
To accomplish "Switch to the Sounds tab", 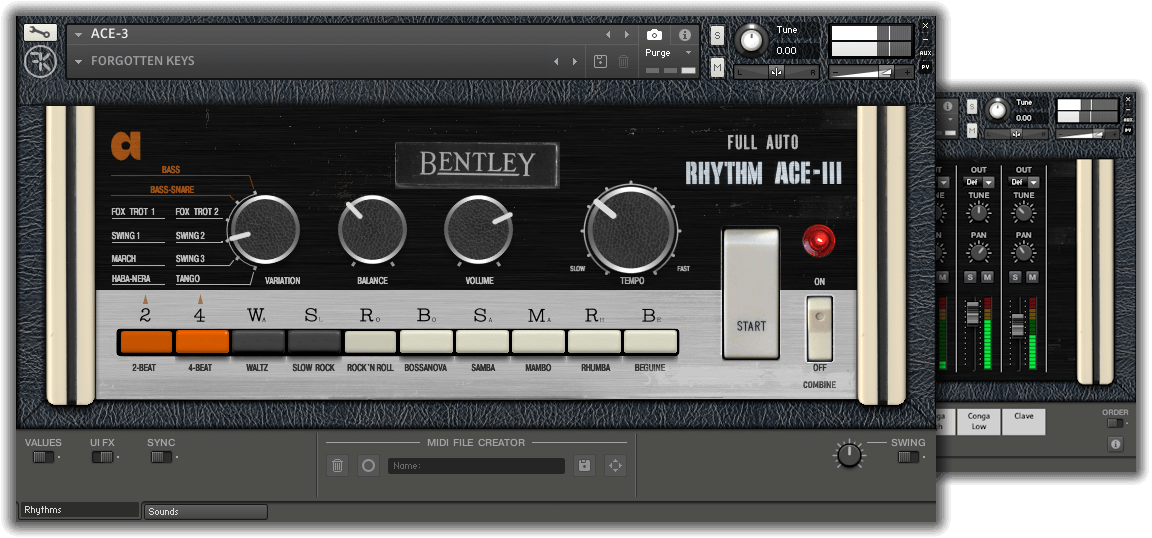I will [x=206, y=512].
